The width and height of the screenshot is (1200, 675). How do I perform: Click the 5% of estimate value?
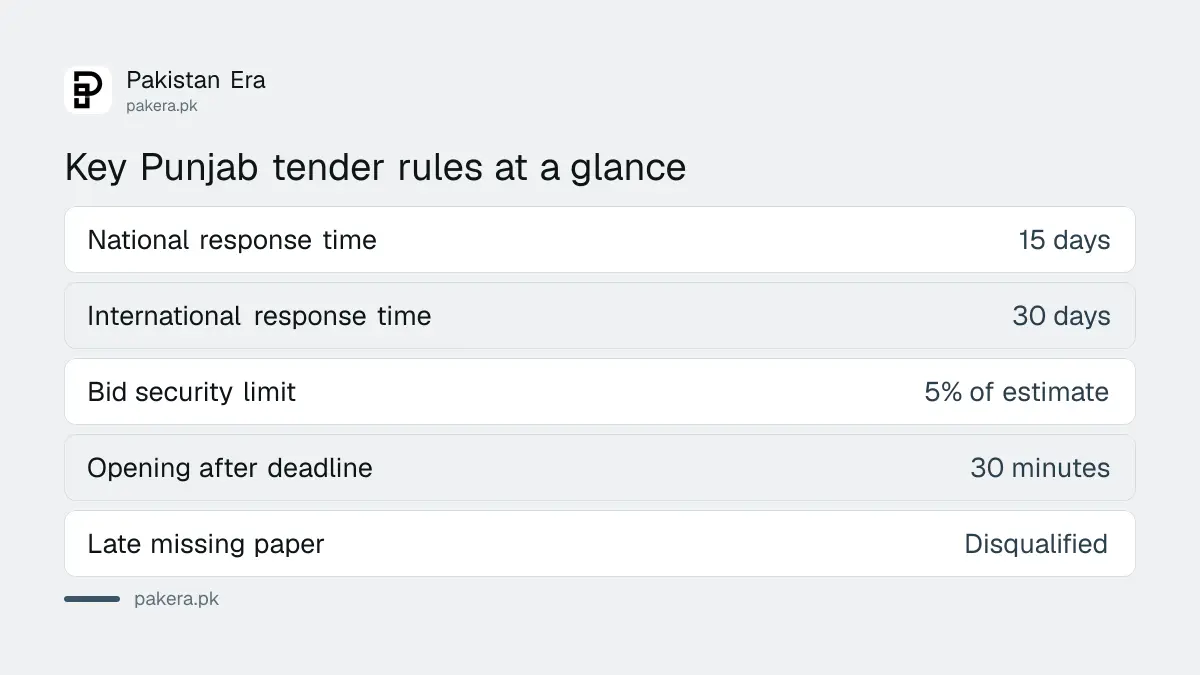tap(1017, 392)
